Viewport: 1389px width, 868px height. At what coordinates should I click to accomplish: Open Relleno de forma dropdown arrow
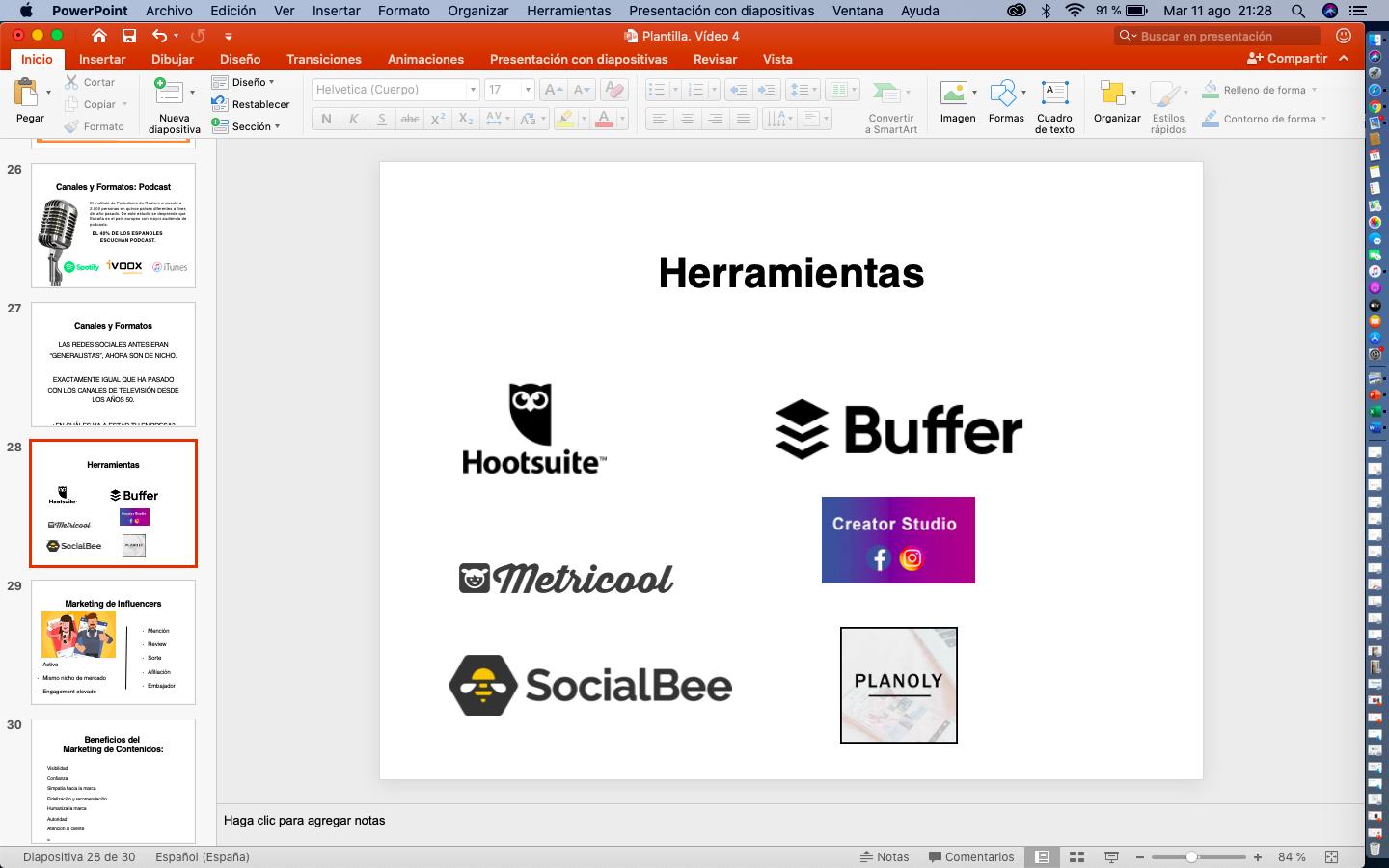[x=1314, y=90]
